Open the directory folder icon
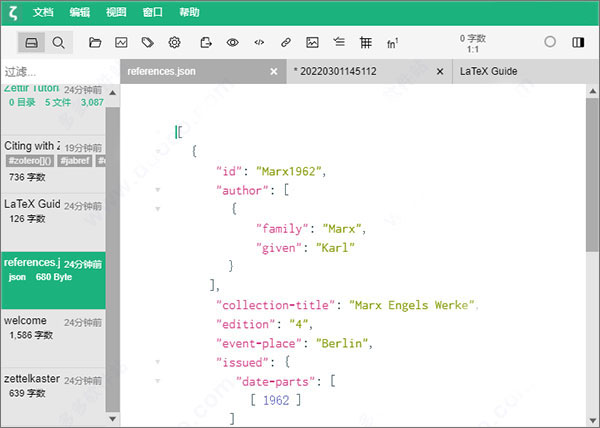 point(95,42)
